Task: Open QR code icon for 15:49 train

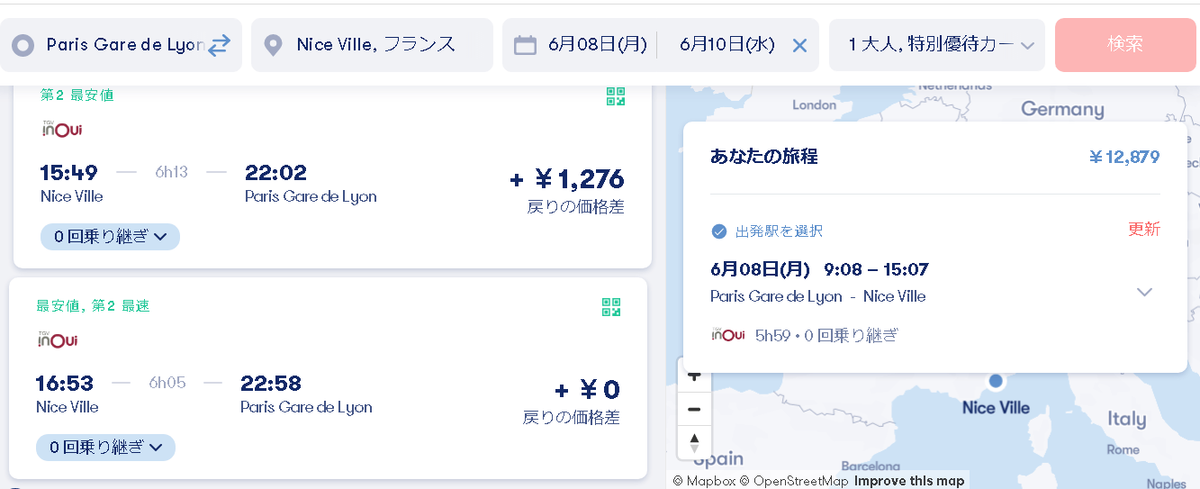Action: (x=616, y=96)
